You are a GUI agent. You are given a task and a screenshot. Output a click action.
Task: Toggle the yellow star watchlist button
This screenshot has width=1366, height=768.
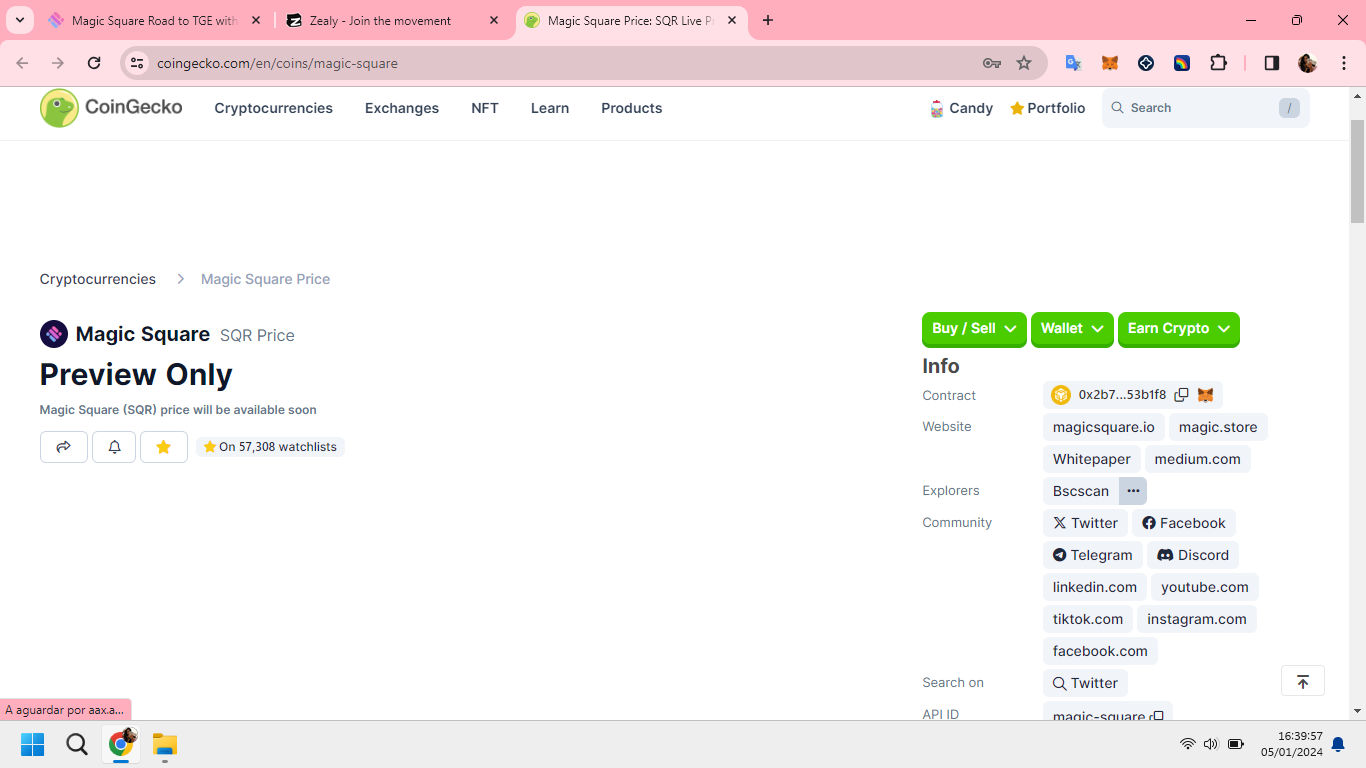tap(164, 447)
